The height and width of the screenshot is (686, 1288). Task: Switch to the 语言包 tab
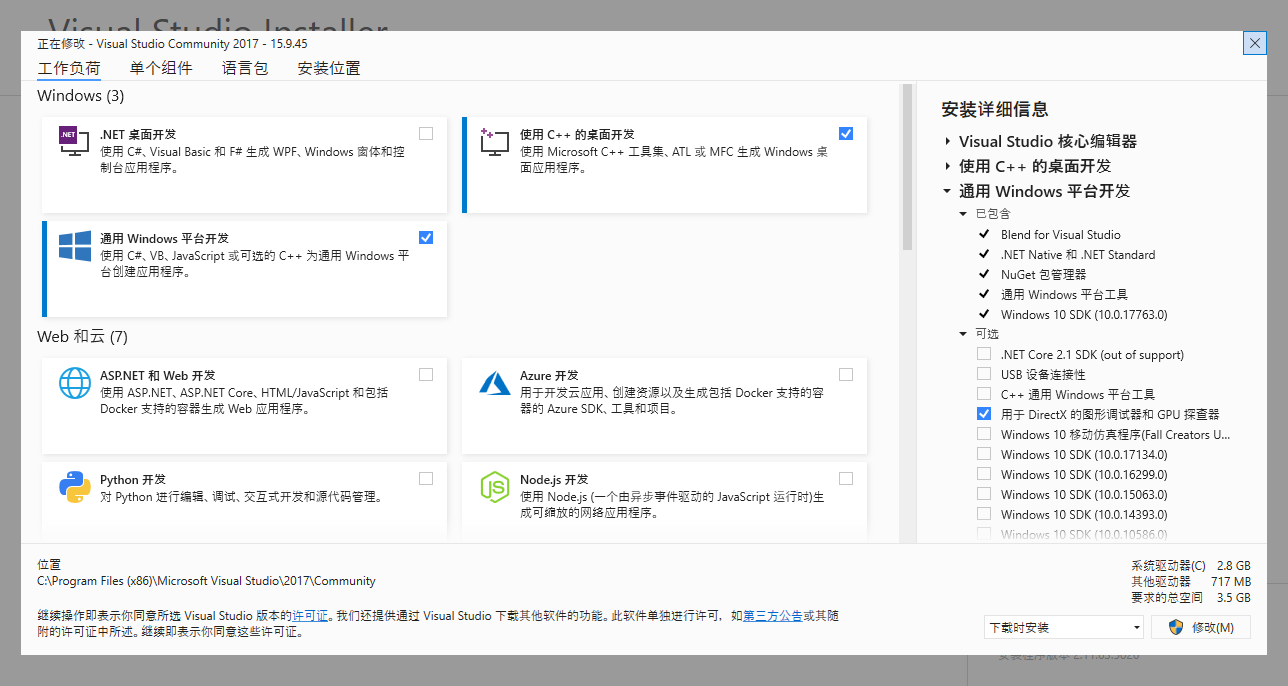point(245,69)
